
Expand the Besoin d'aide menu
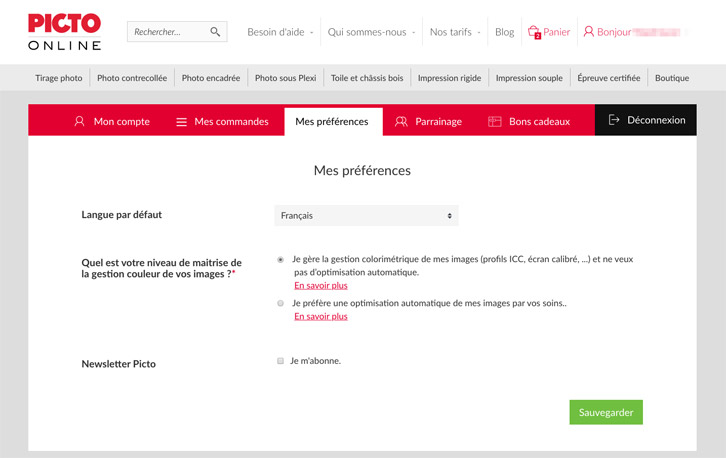click(x=280, y=32)
